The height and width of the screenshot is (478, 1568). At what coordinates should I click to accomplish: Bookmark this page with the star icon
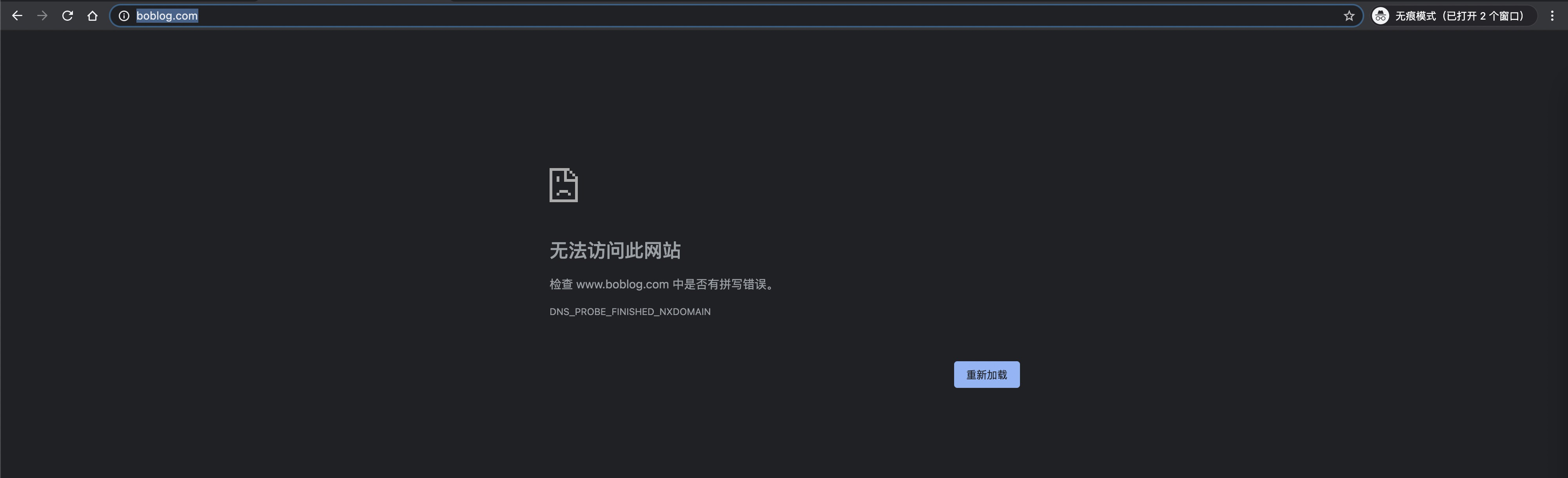1349,16
